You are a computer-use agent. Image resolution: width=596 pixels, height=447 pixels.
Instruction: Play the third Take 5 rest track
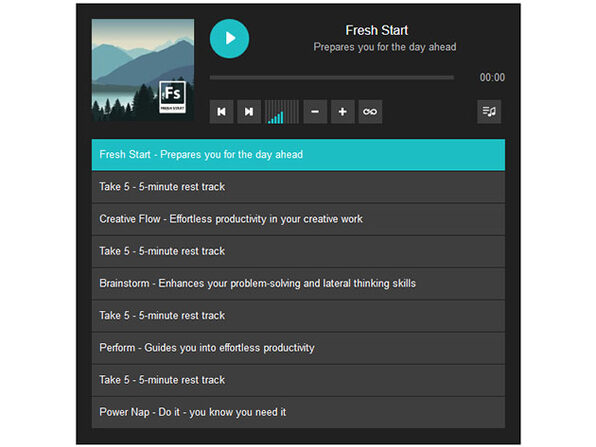(x=298, y=316)
